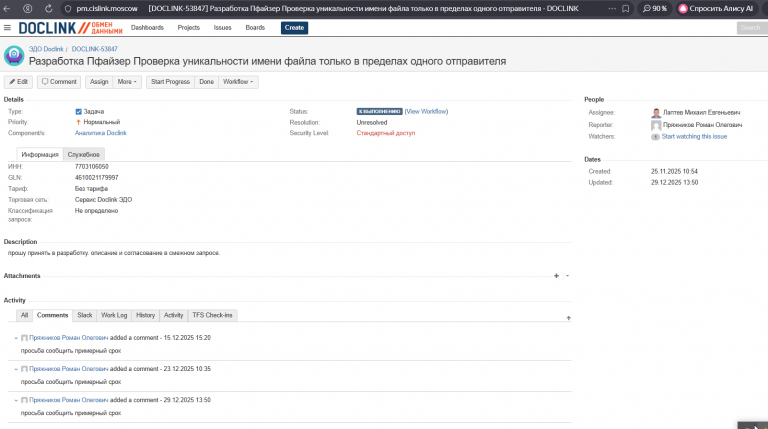This screenshot has height=429, width=768.
Task: Click the watchers count badge
Action: 655,137
